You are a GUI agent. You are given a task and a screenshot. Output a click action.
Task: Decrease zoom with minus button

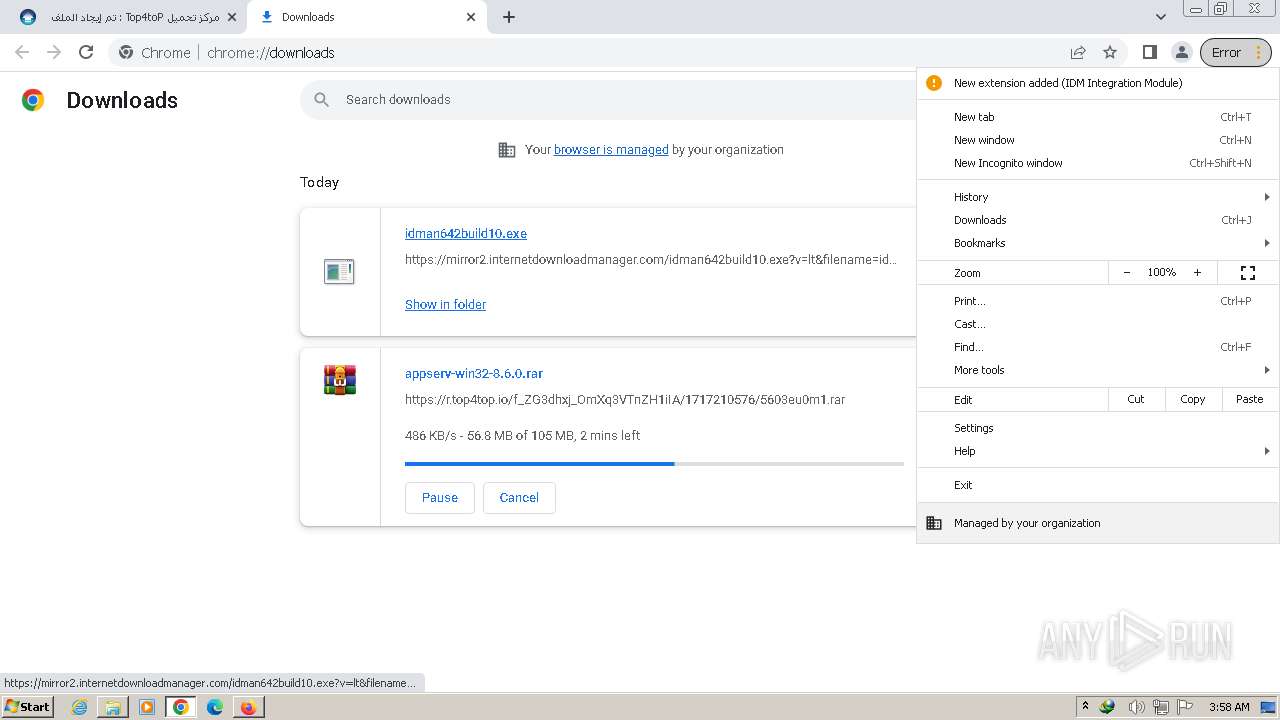pos(1127,272)
